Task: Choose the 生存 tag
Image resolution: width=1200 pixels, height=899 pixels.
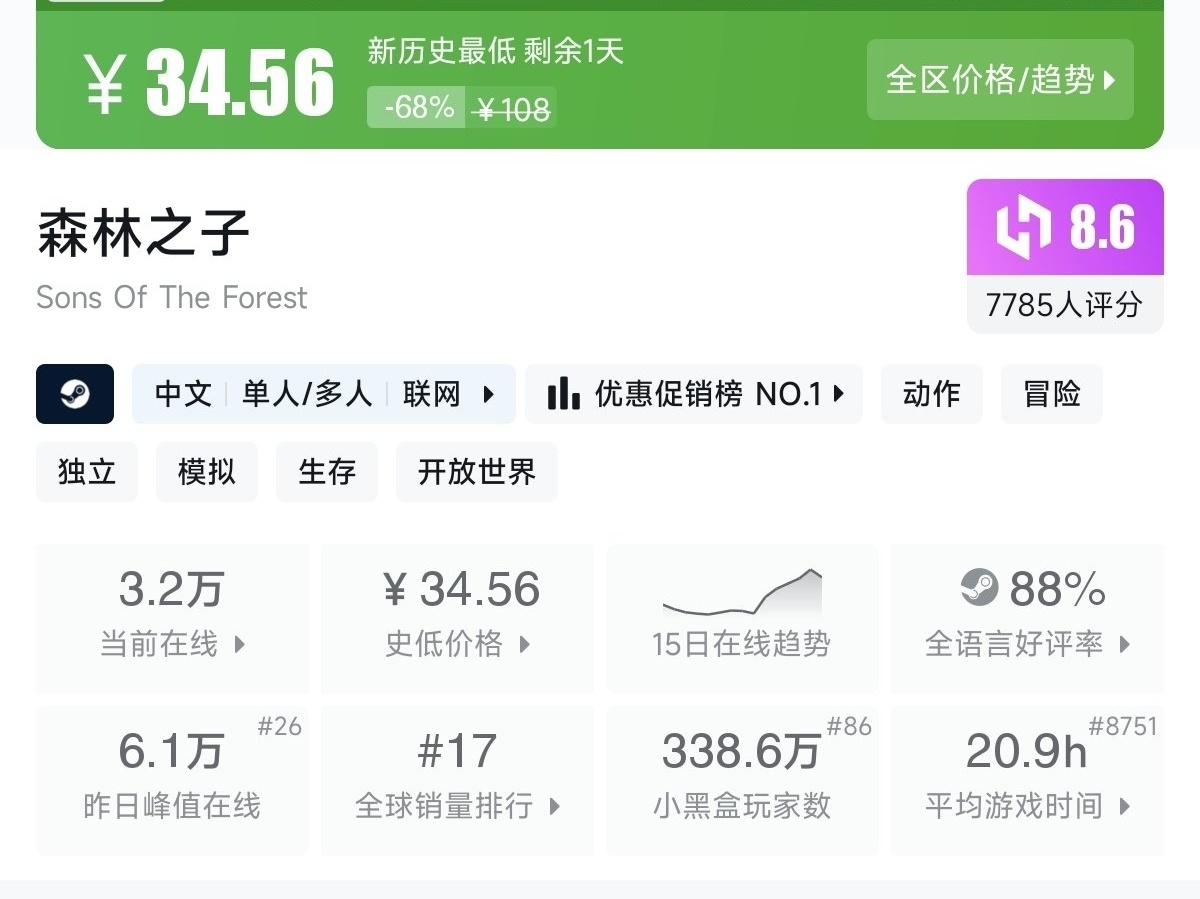Action: [x=327, y=472]
